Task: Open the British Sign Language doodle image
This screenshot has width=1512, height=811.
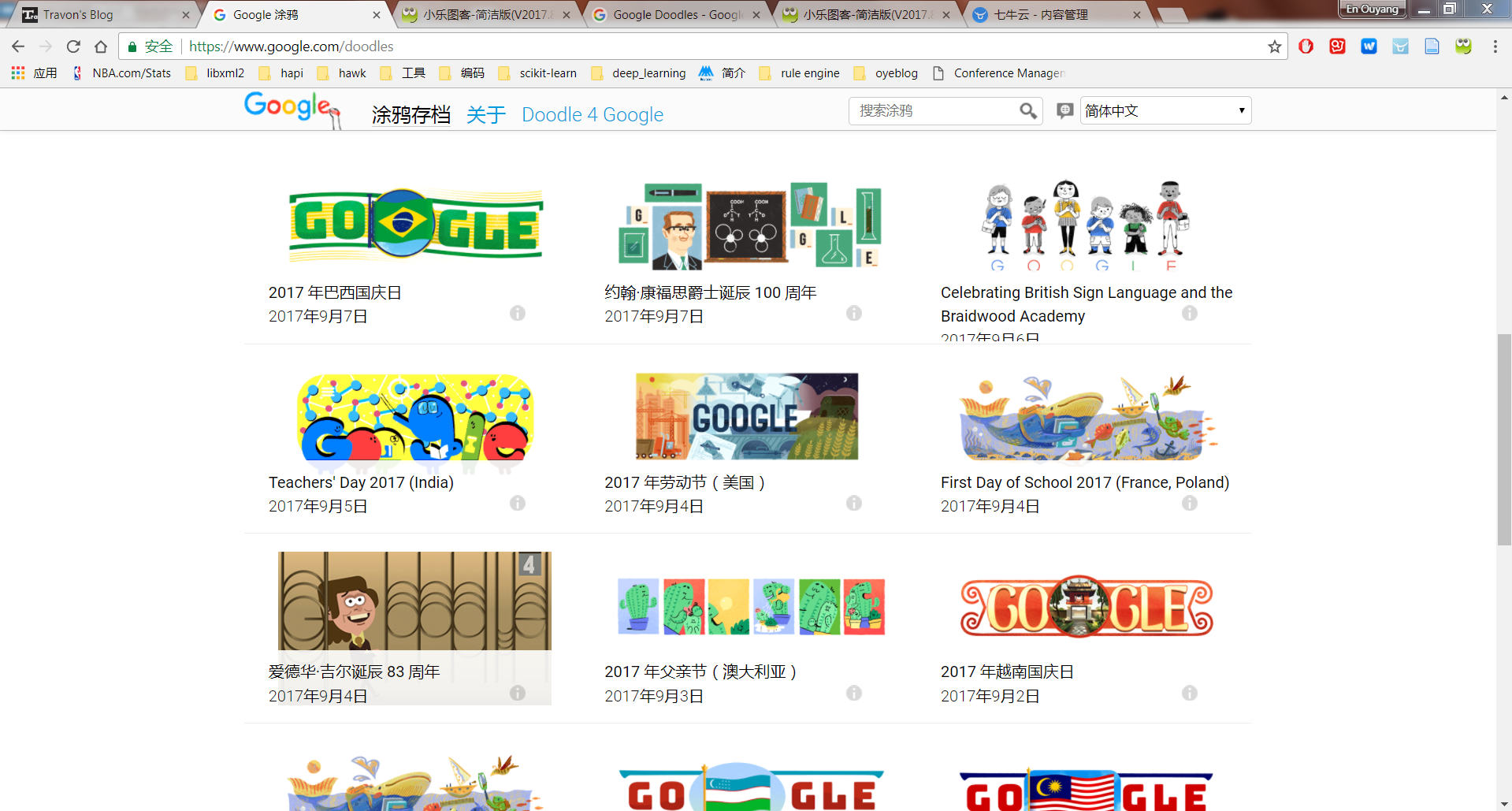Action: (1086, 226)
